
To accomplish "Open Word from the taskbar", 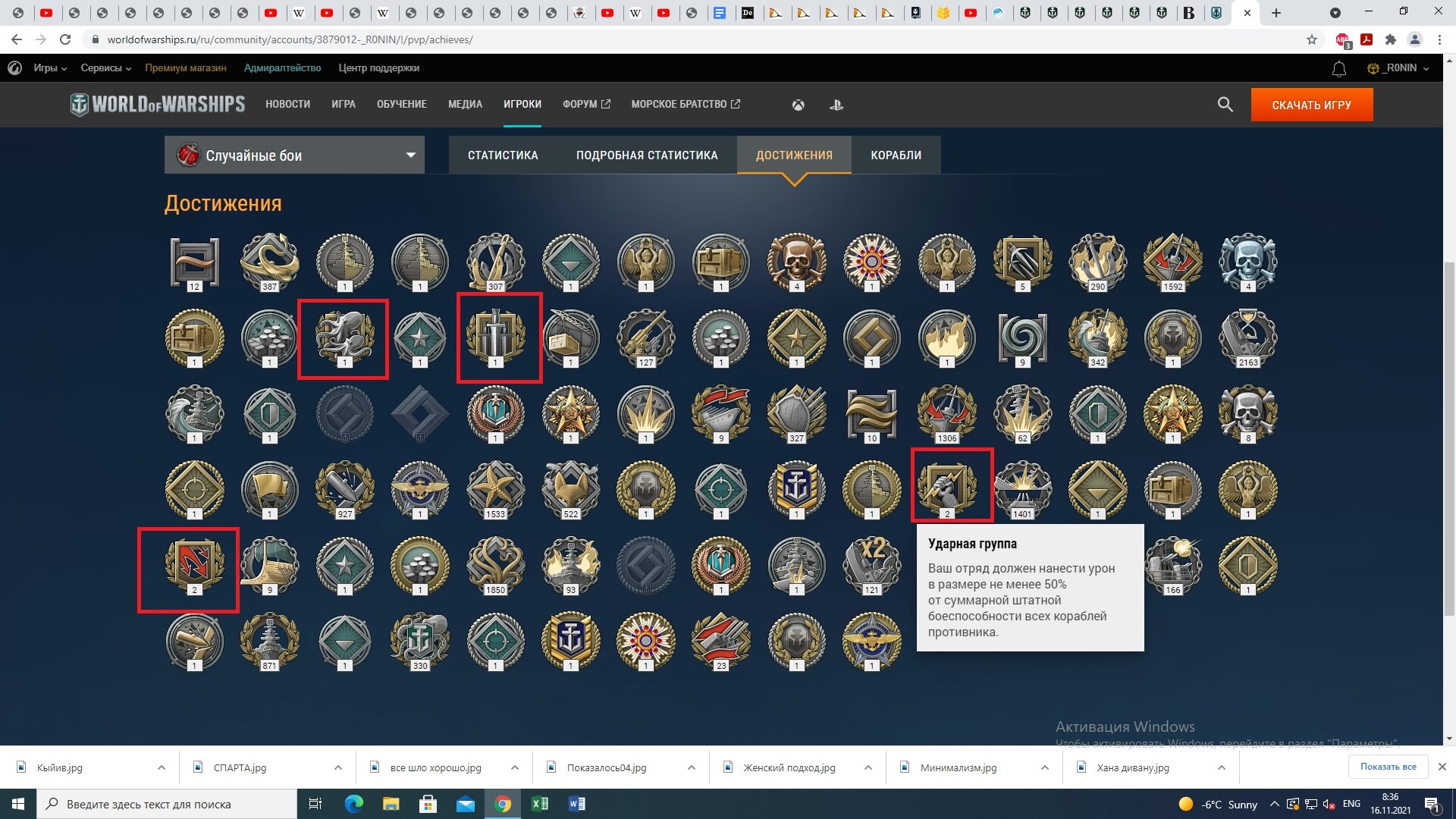I will tap(576, 804).
